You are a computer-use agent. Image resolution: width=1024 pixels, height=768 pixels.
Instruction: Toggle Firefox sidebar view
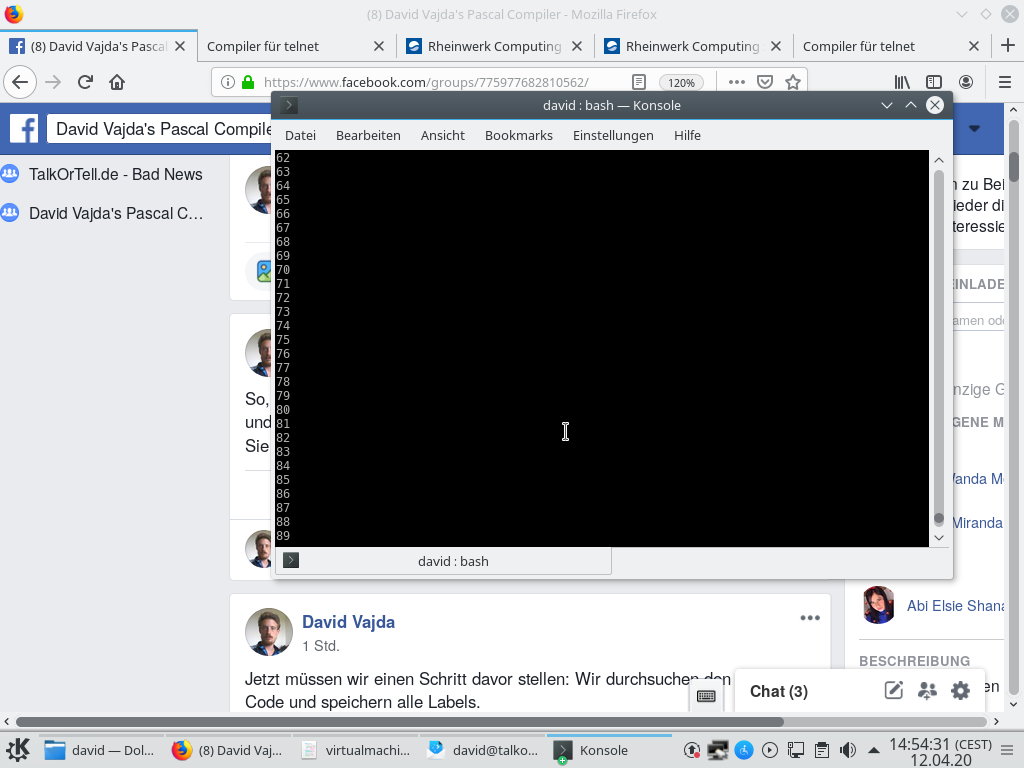tap(933, 82)
